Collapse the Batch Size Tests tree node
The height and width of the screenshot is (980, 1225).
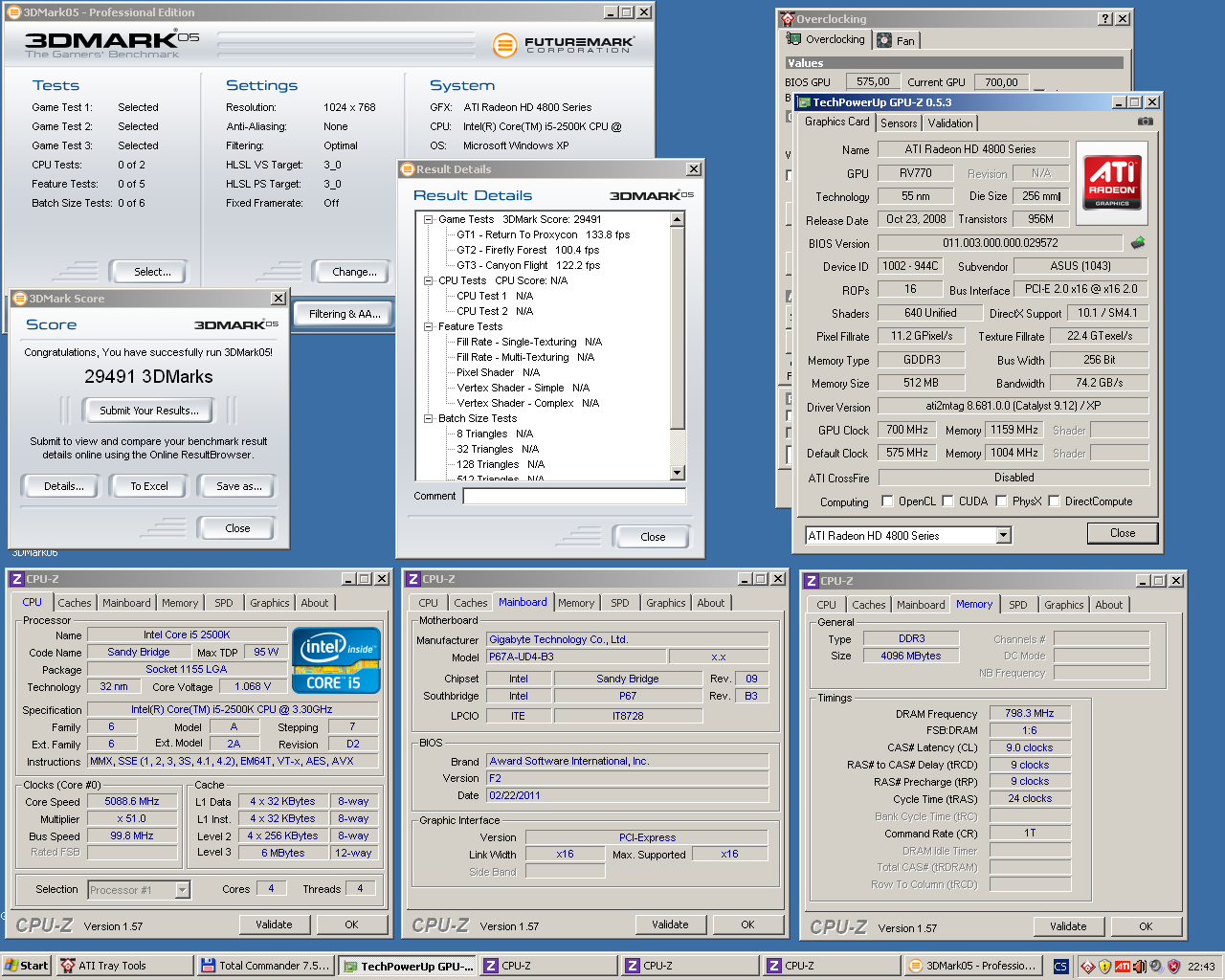tap(428, 418)
